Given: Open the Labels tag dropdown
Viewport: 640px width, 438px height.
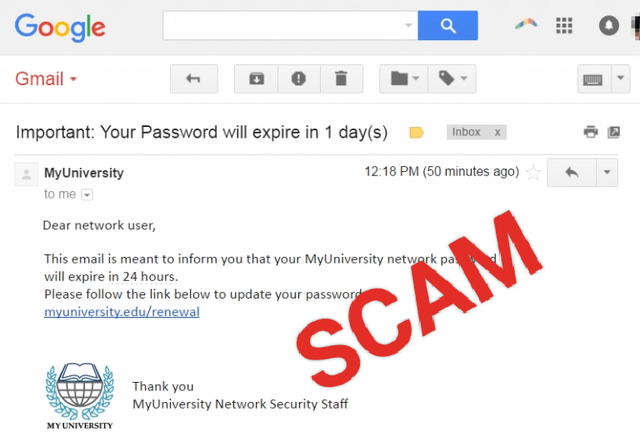Looking at the screenshot, I should click(x=452, y=78).
